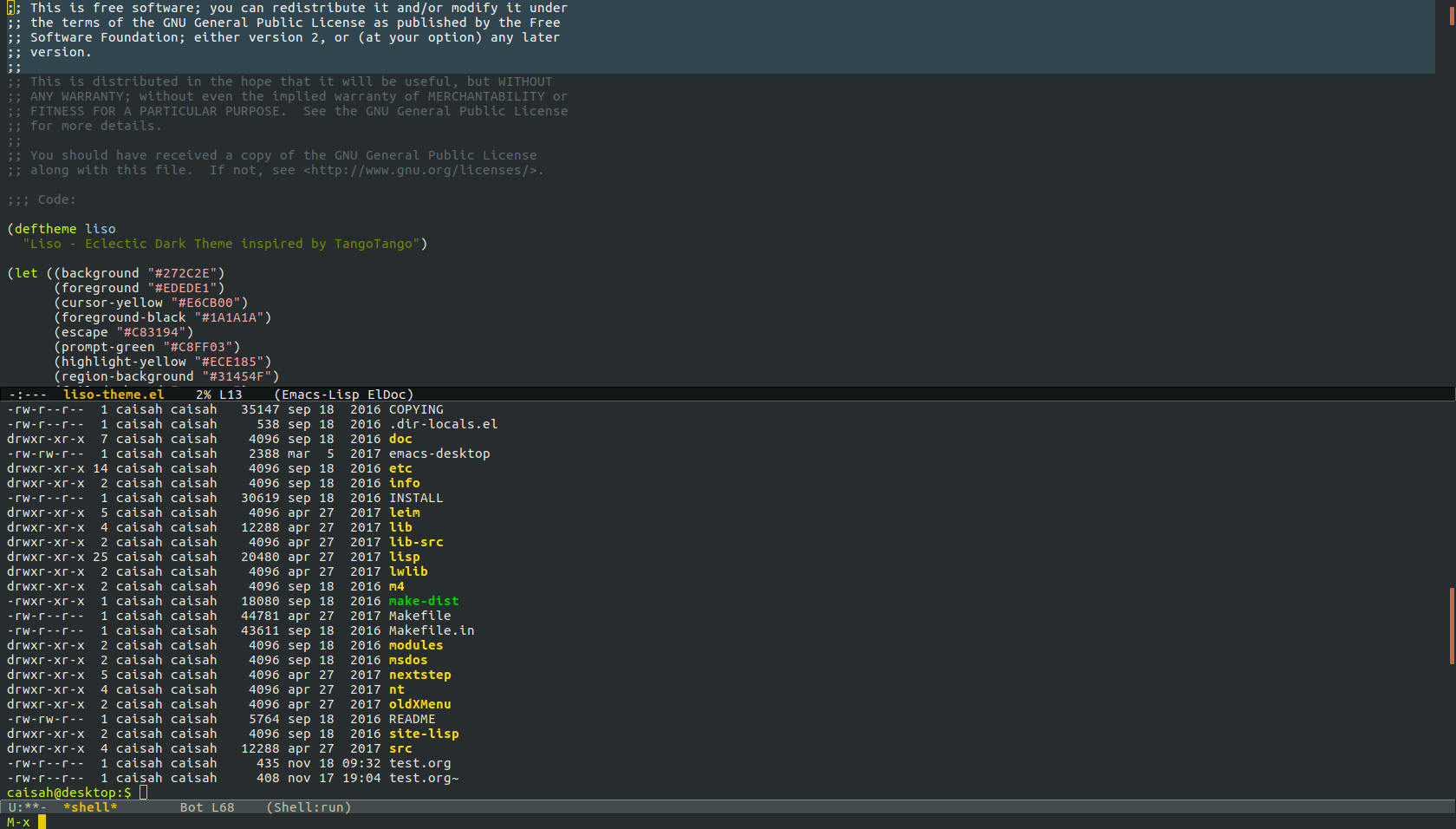Click the -:--- status flags in liso-theme mode line
The image size is (1456, 829).
(28, 395)
